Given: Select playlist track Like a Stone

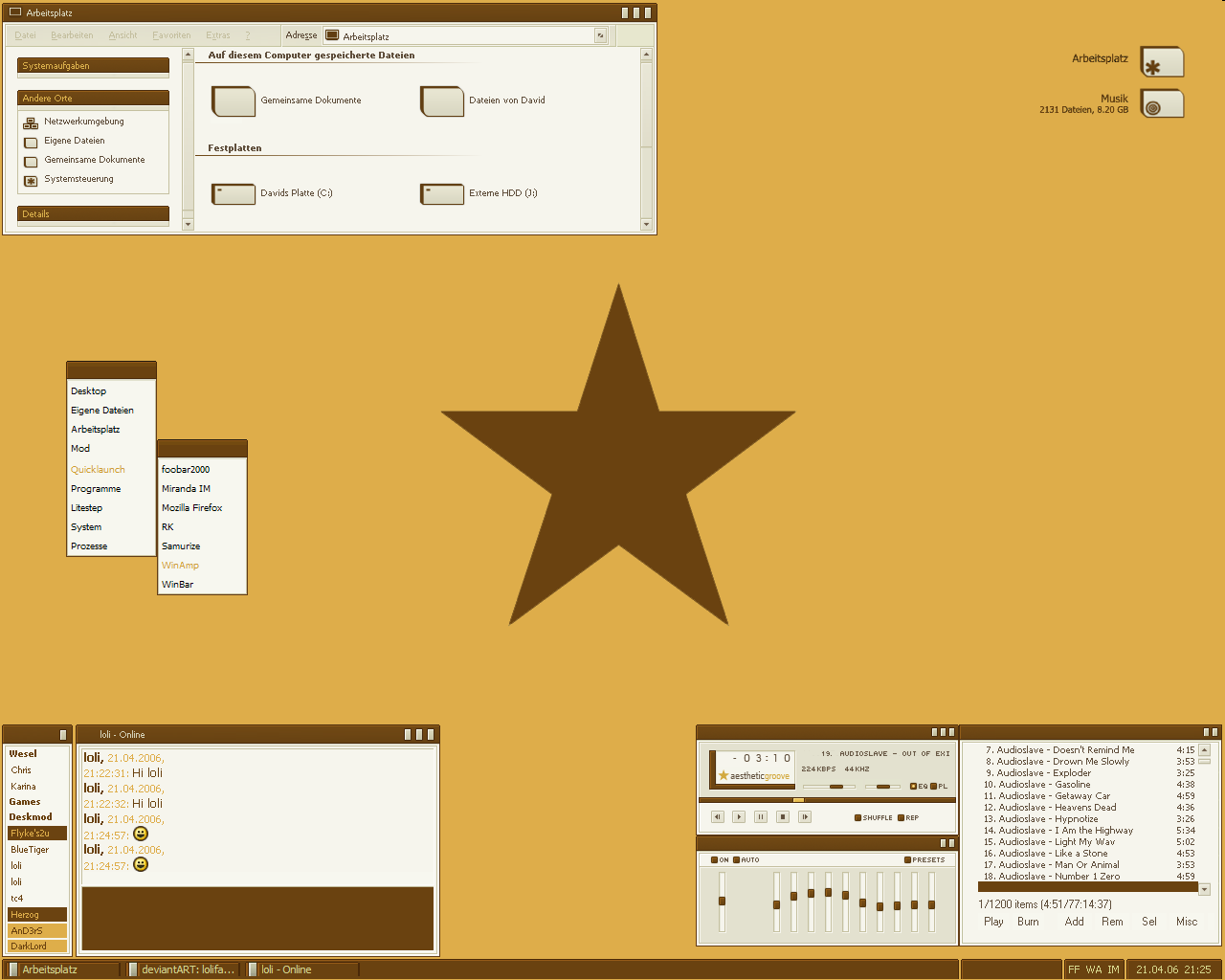Looking at the screenshot, I should (1088, 854).
